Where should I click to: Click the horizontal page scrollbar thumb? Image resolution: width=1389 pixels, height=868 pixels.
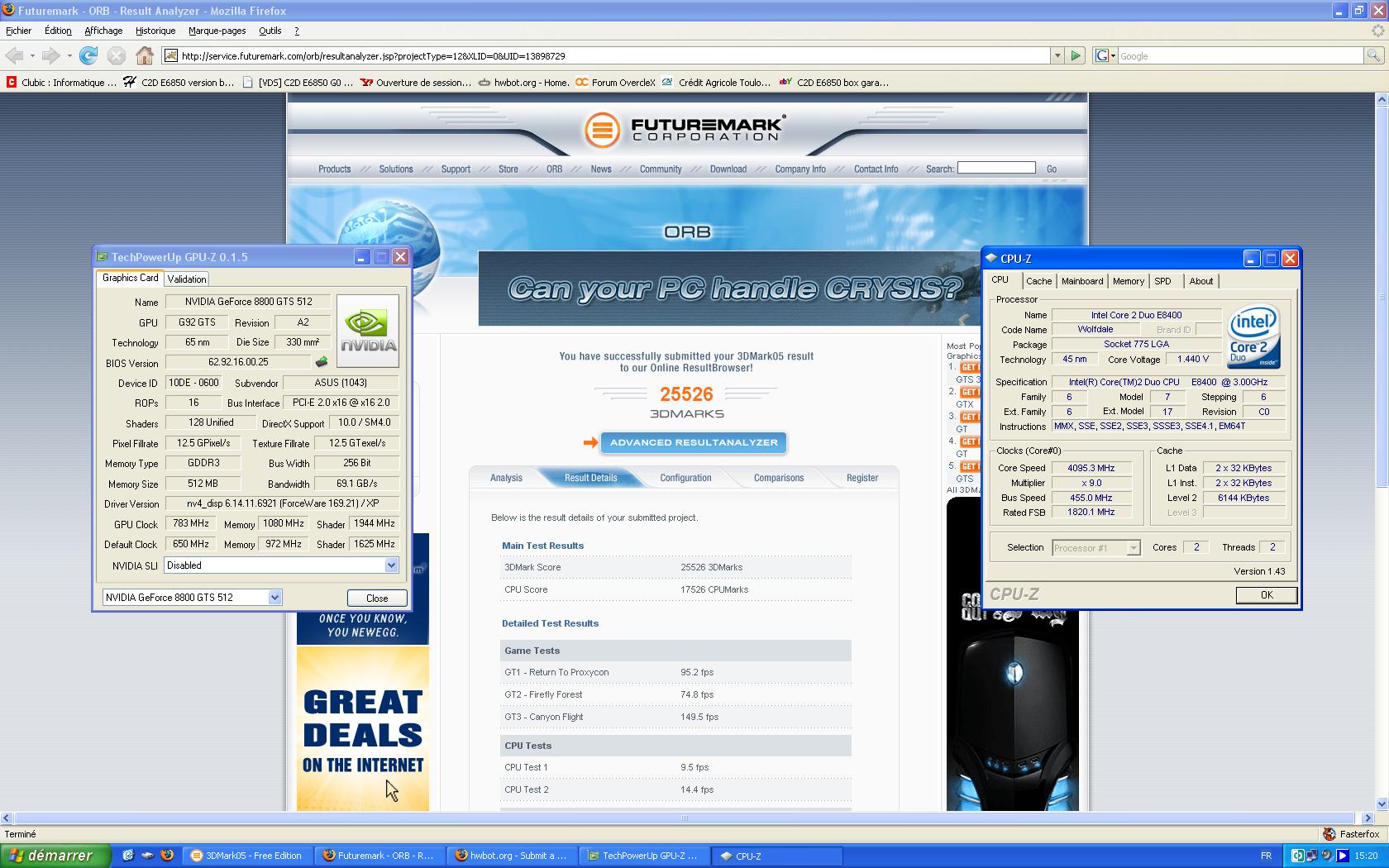[x=684, y=818]
